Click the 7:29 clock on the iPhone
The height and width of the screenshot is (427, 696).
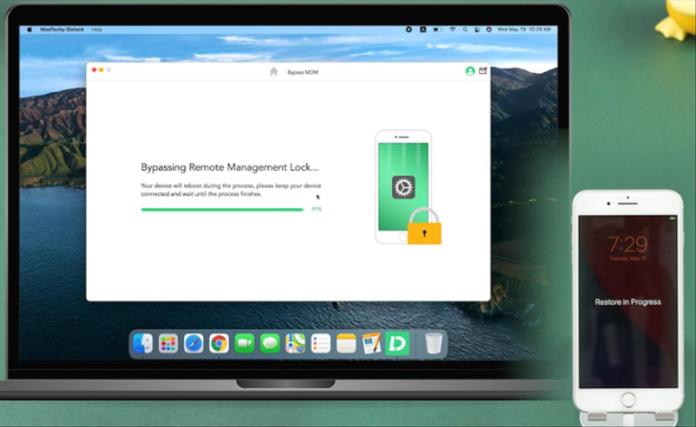click(628, 244)
